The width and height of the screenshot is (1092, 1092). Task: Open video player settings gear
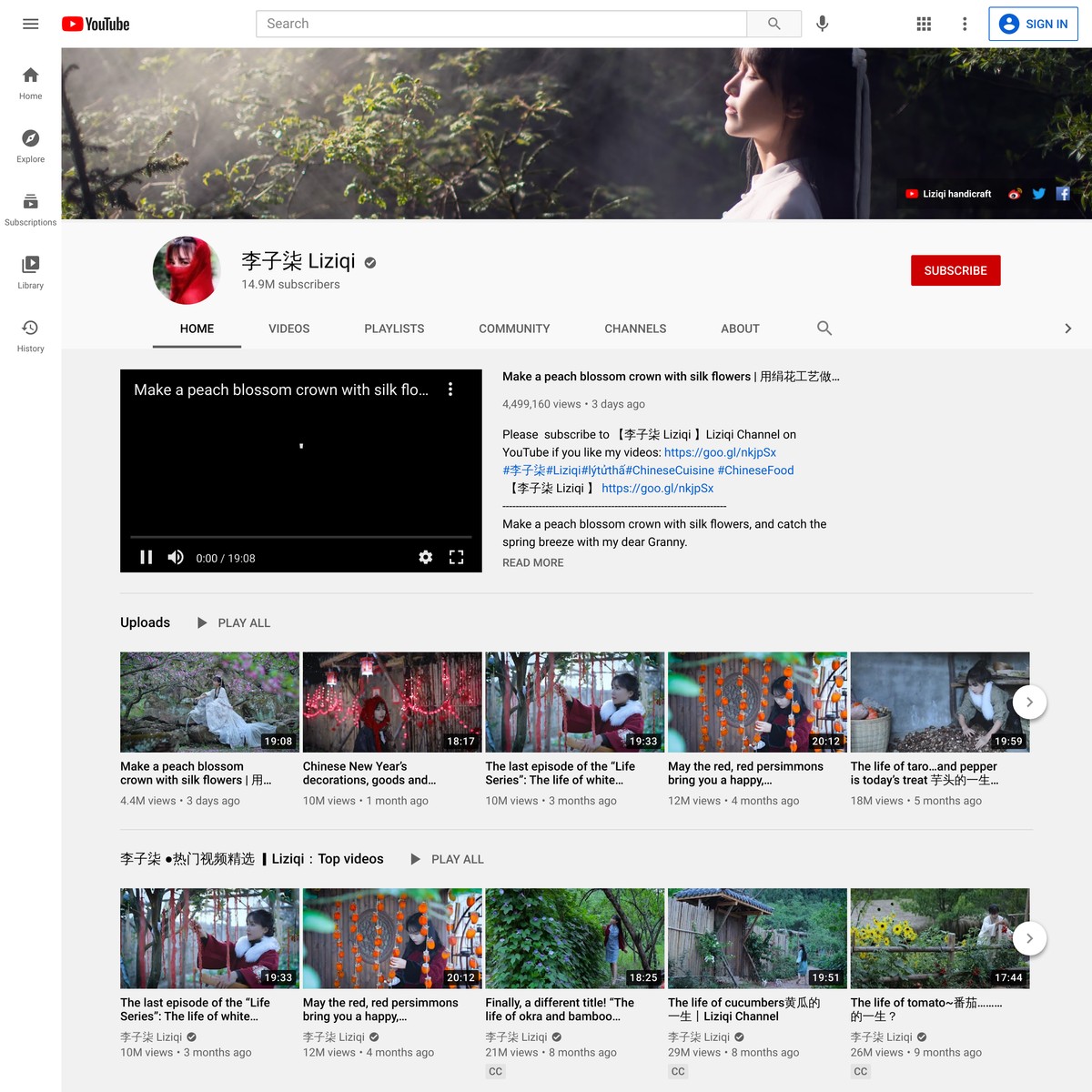tap(425, 557)
